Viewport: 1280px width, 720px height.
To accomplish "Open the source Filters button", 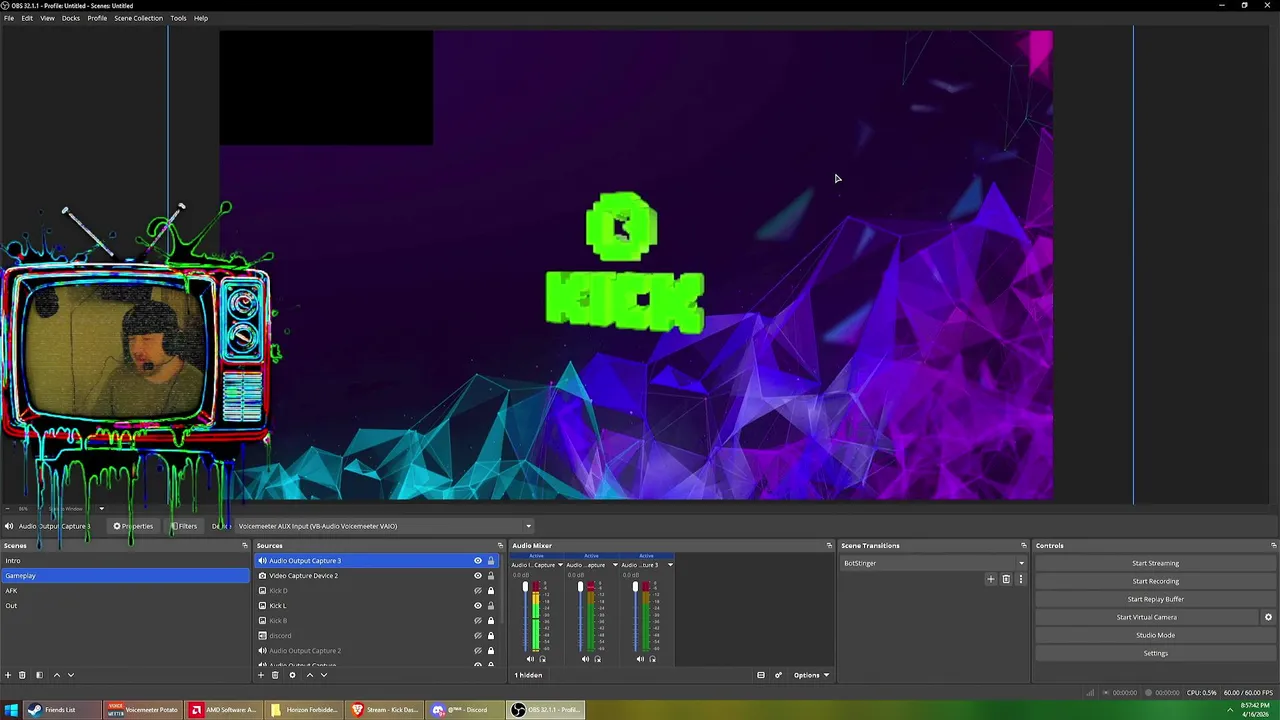I will (x=183, y=526).
